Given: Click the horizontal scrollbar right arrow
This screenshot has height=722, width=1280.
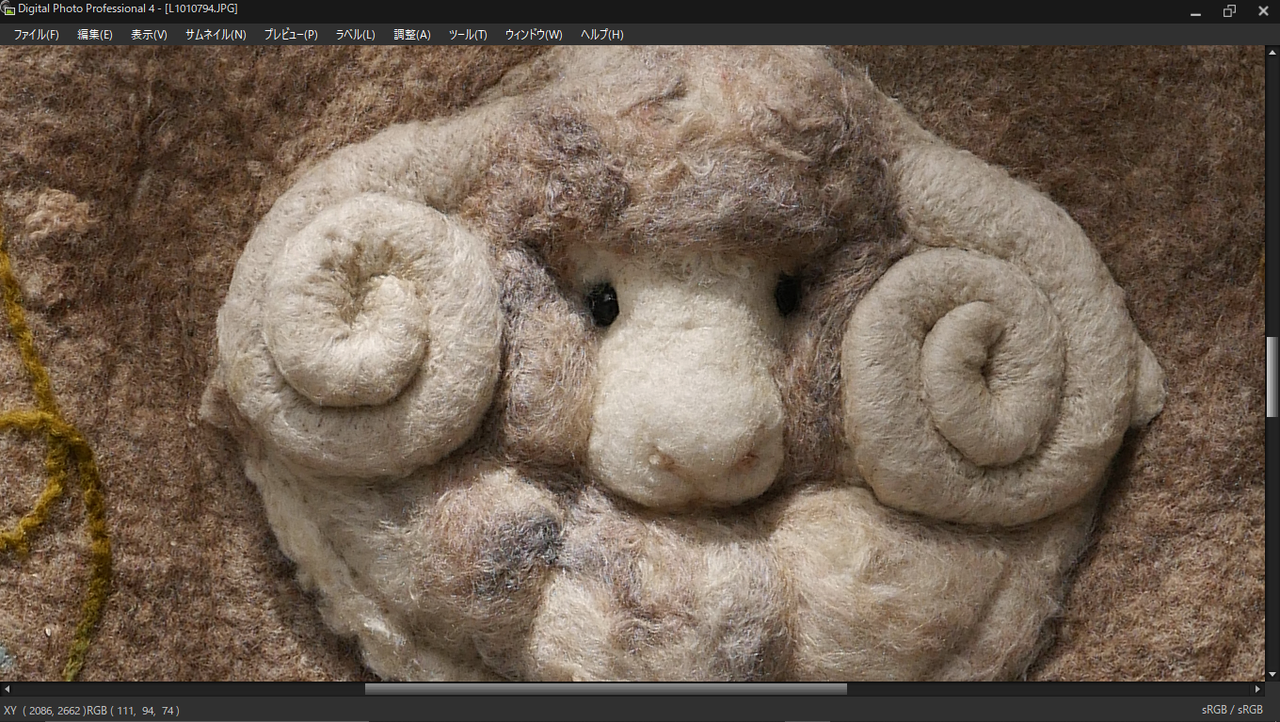Looking at the screenshot, I should click(1258, 689).
